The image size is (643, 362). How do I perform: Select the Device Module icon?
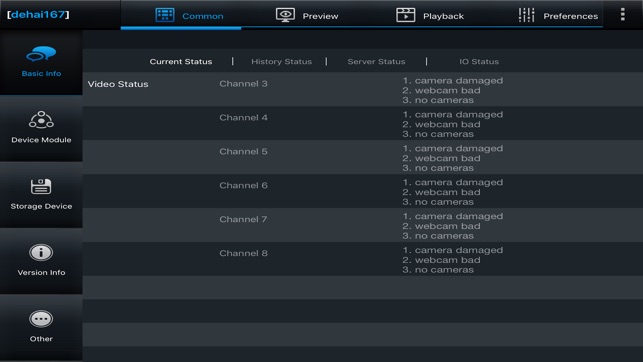coord(41,120)
